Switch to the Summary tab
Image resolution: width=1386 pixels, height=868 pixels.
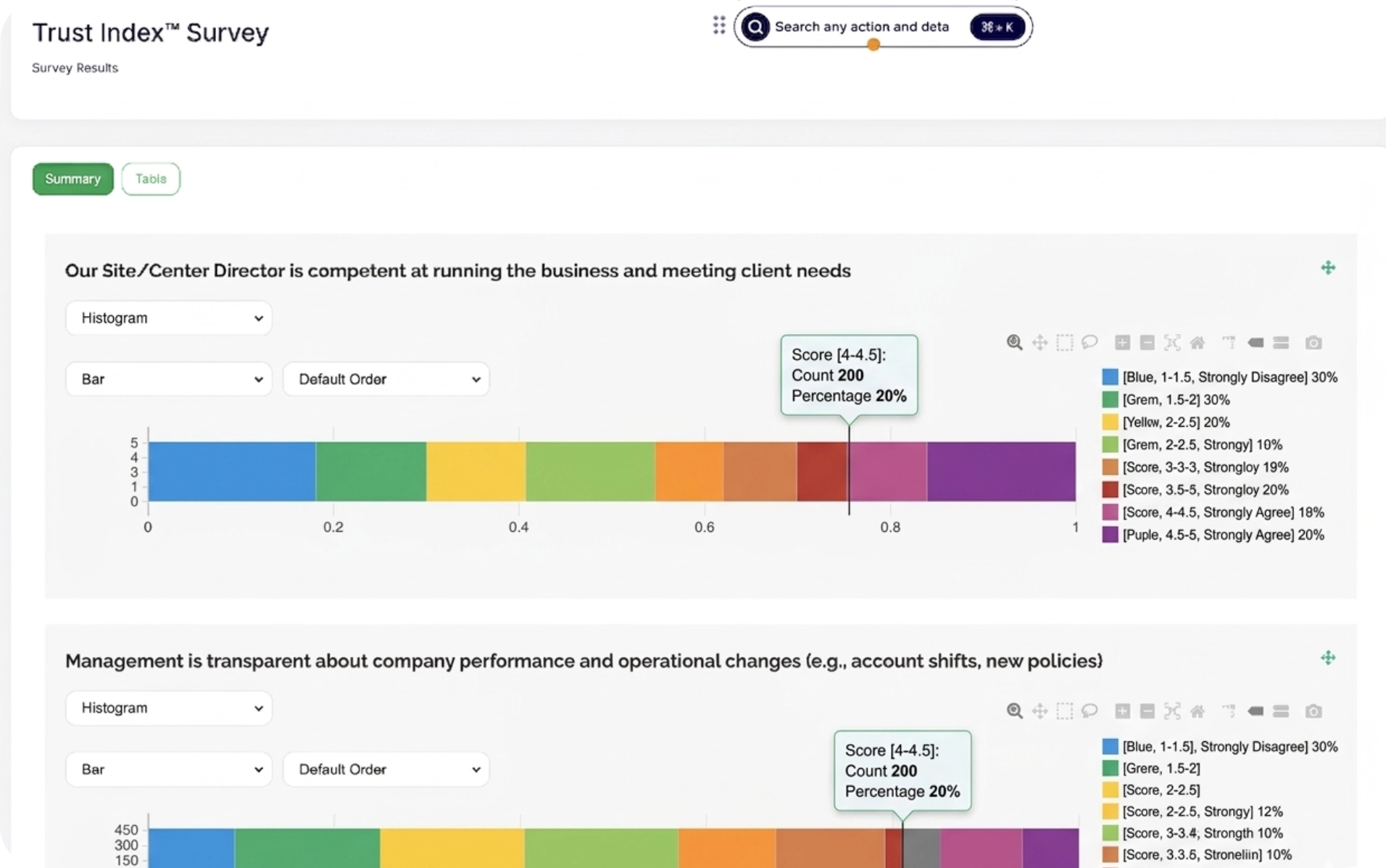click(x=72, y=179)
